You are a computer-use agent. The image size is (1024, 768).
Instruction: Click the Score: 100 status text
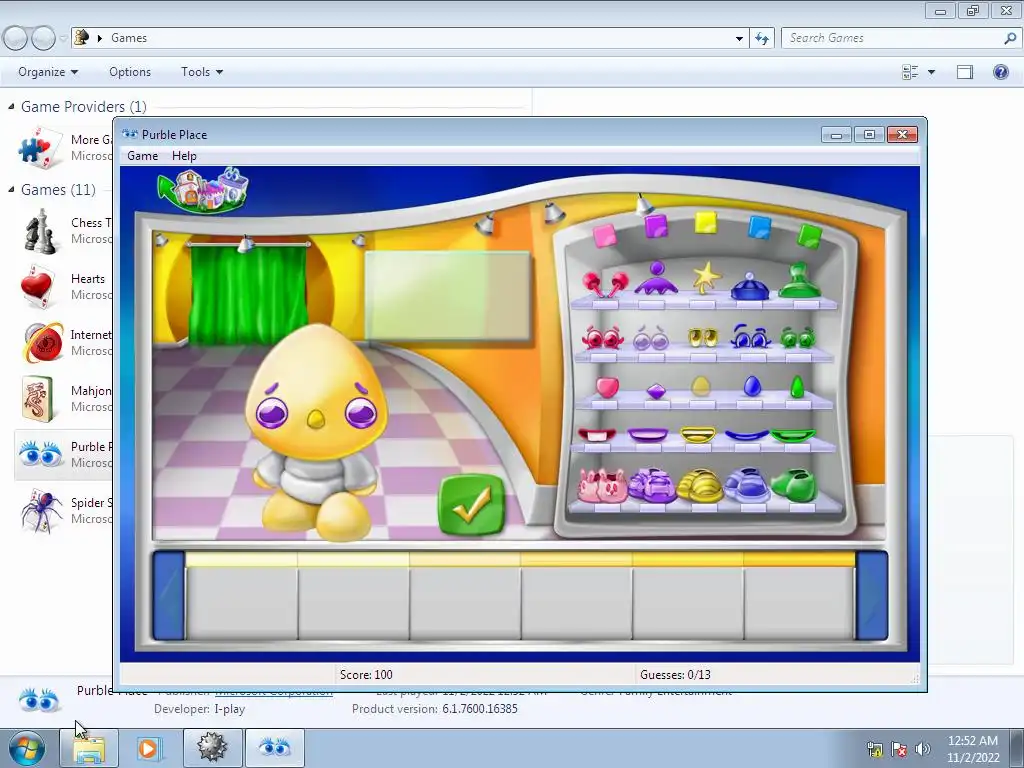pos(366,675)
